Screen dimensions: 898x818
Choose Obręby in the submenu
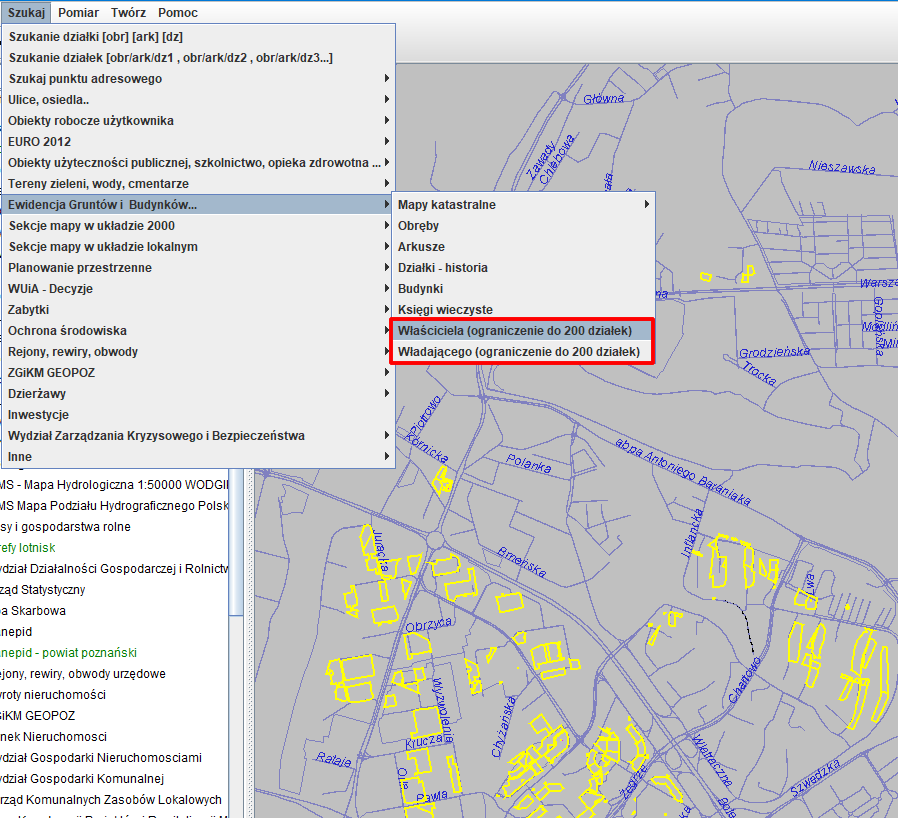click(x=418, y=226)
